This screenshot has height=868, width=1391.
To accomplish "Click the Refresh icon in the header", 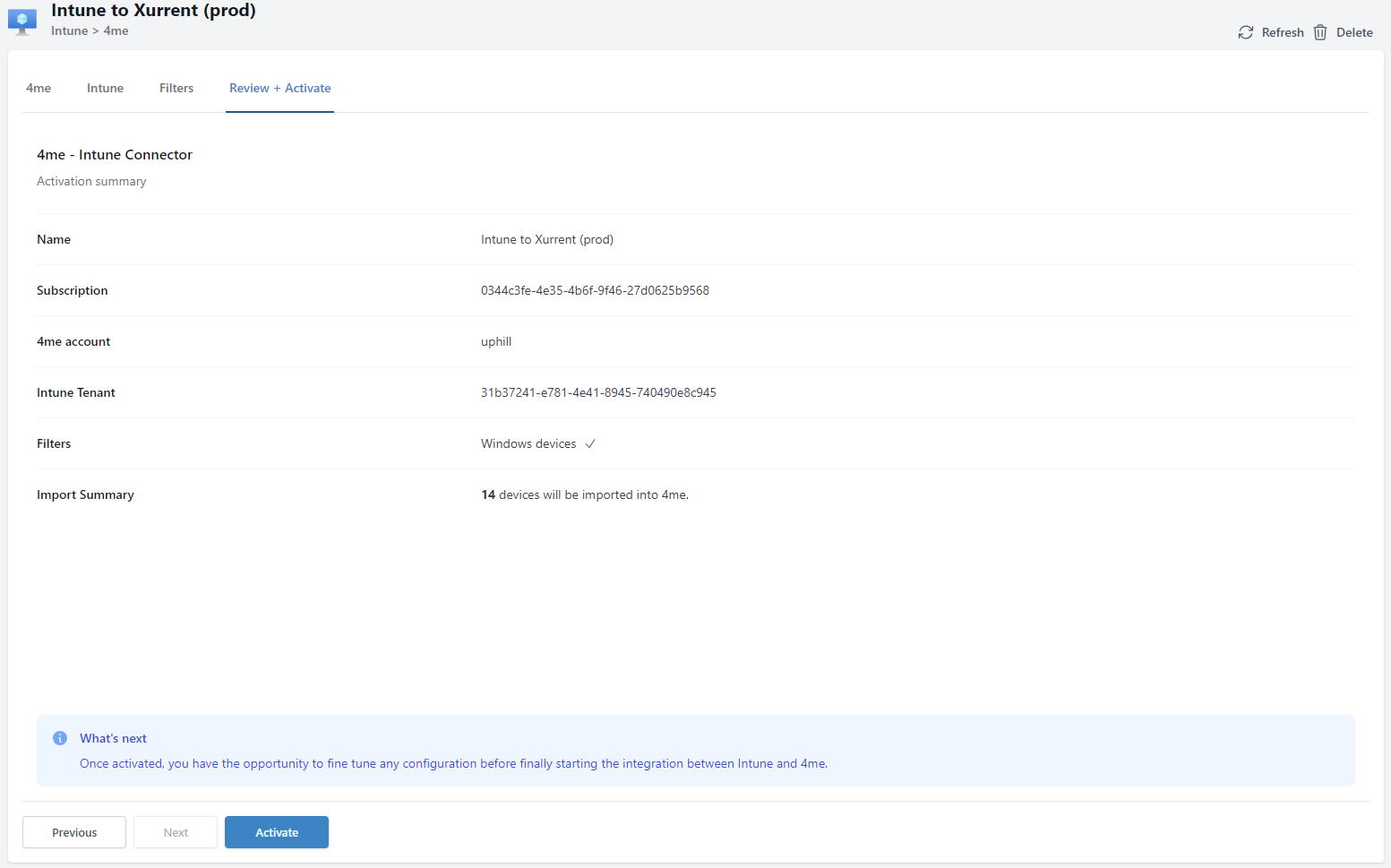I will tap(1245, 32).
